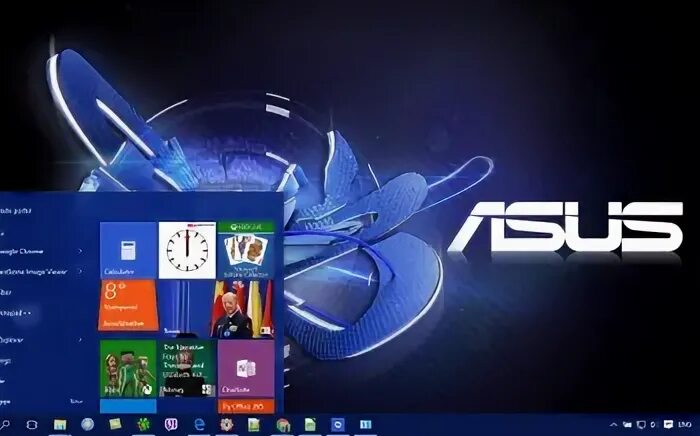Open the yellow Sticky Notes taskbar icon
This screenshot has height=436, width=700.
pos(115,424)
